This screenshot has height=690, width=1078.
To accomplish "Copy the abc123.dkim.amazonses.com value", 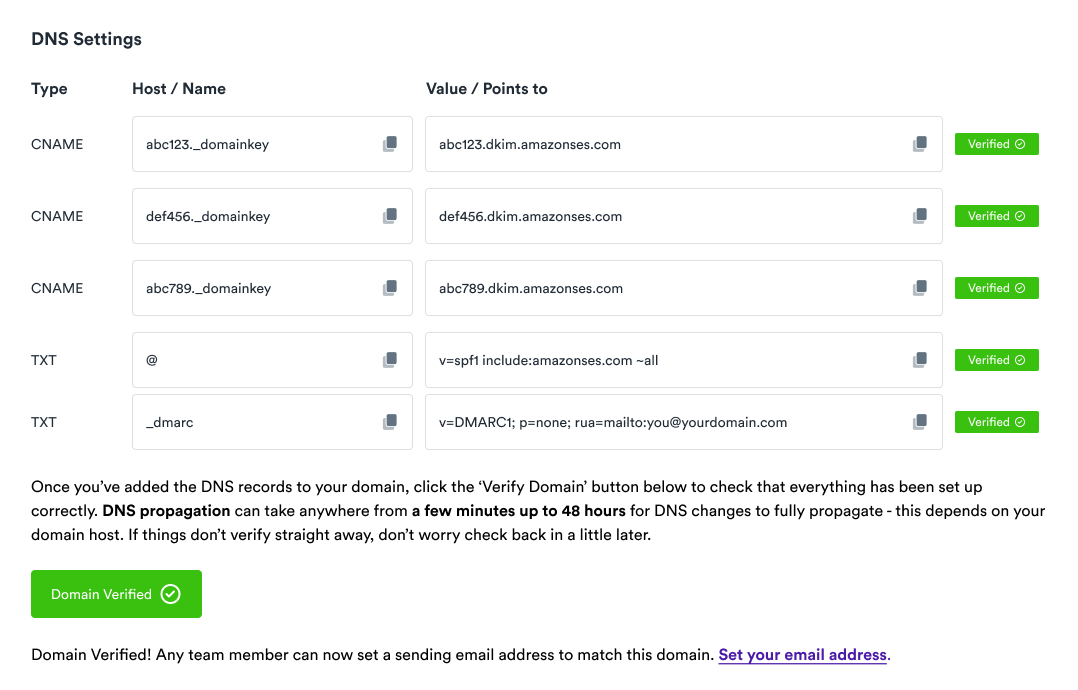I will click(x=920, y=144).
